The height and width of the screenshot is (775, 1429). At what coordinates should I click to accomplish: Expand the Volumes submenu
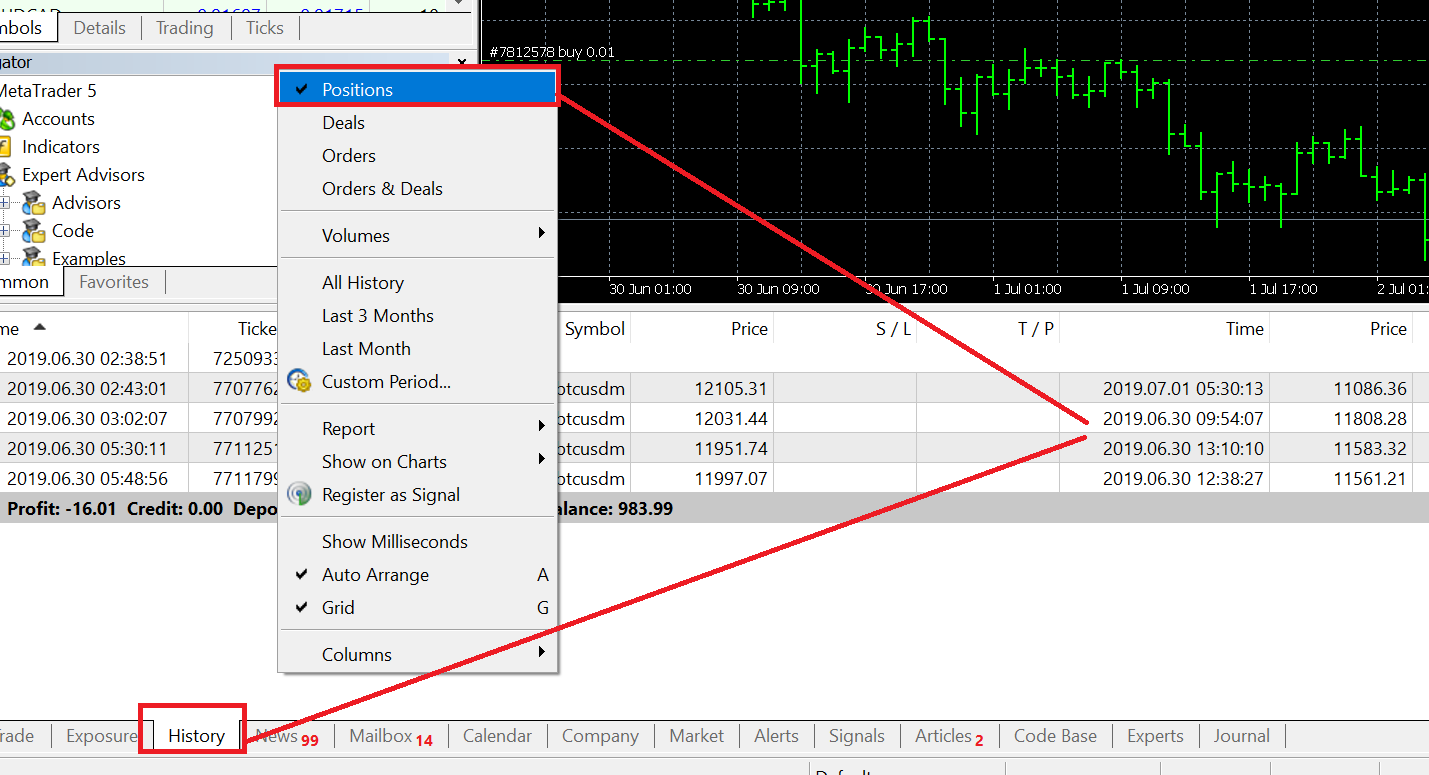click(417, 235)
